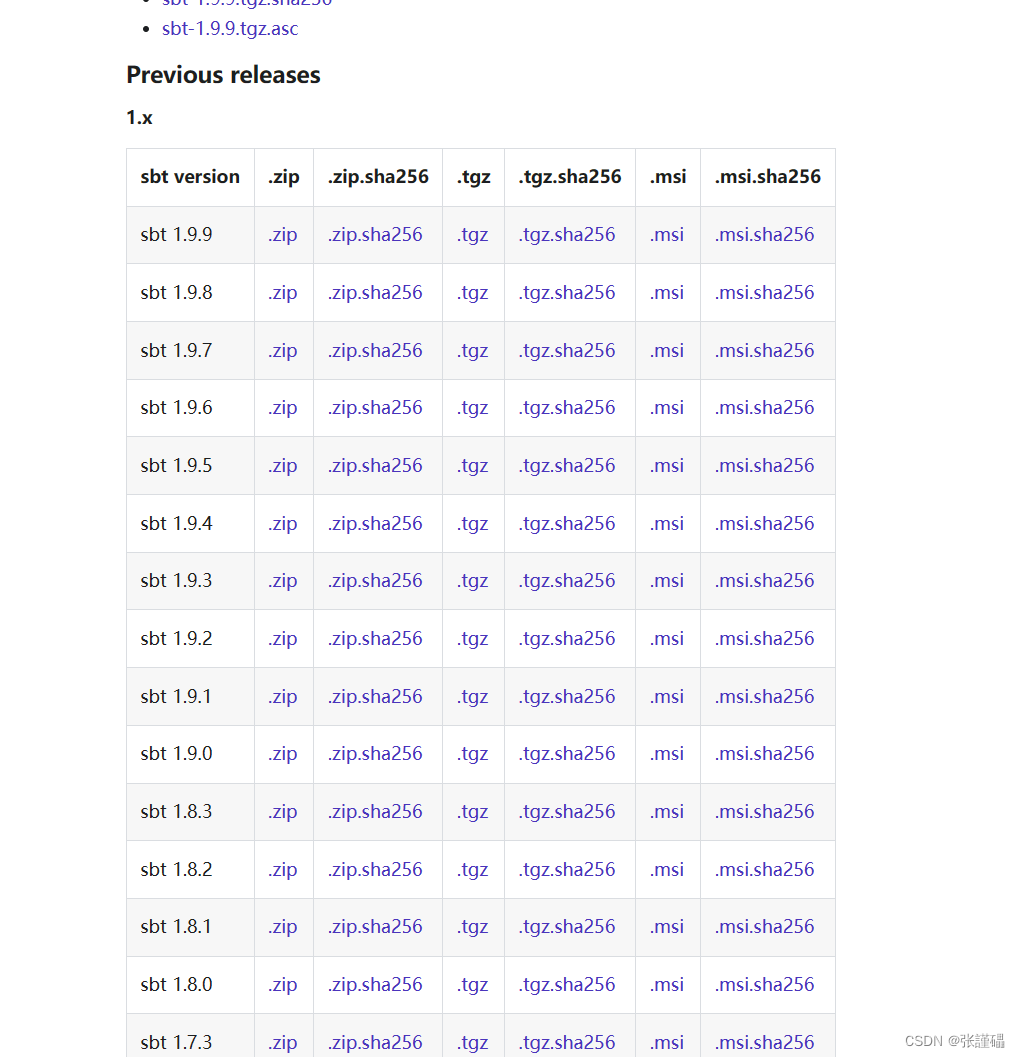Open .zip.sha256 for sbt 1.9.8

376,293
